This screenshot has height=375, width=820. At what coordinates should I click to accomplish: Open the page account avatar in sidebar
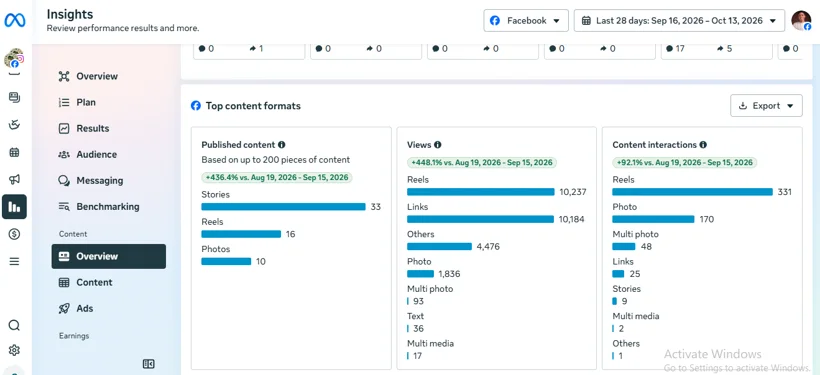14,59
